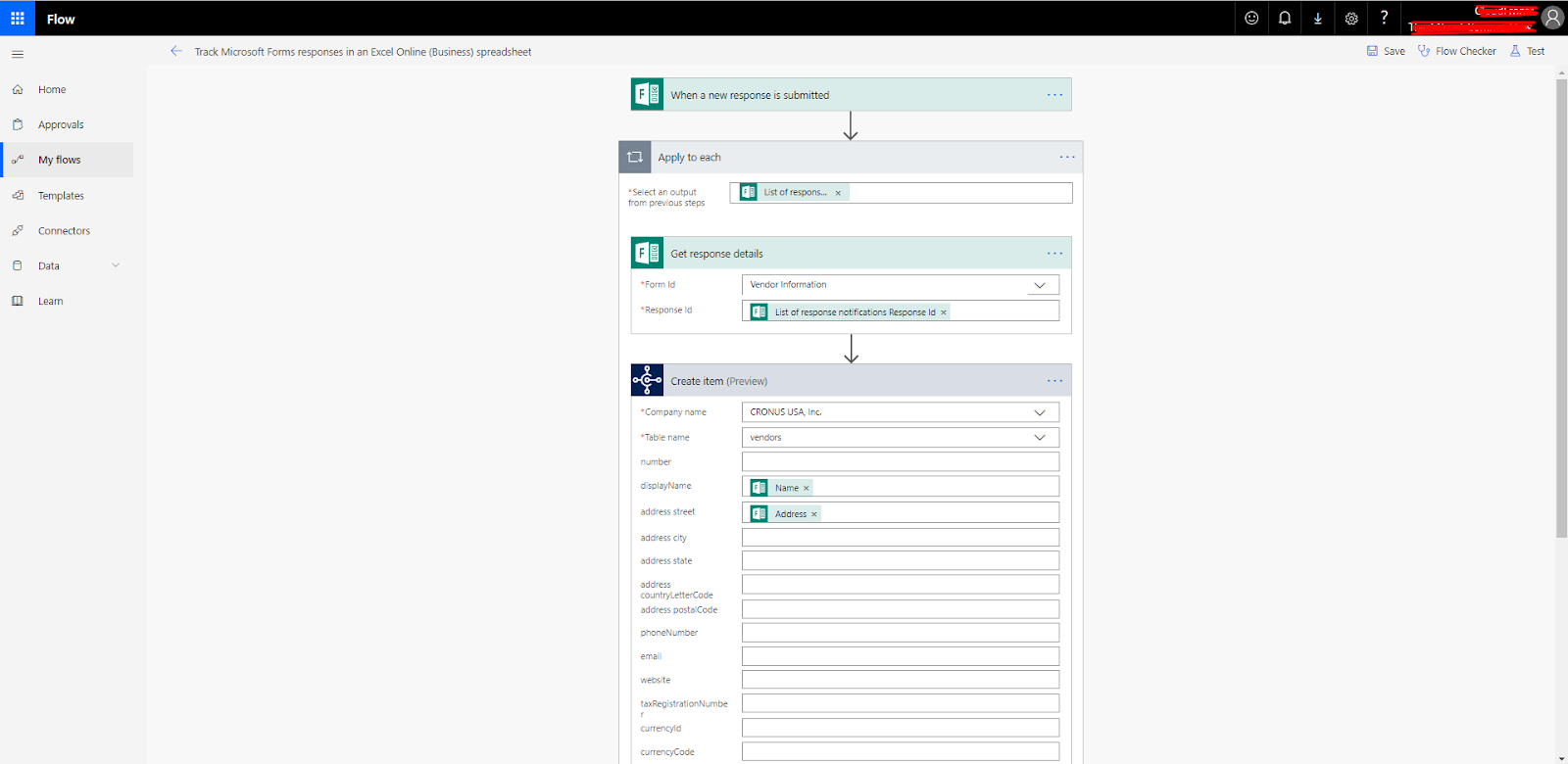Remove the Response Id dynamic token
This screenshot has width=1568, height=764.
point(944,312)
